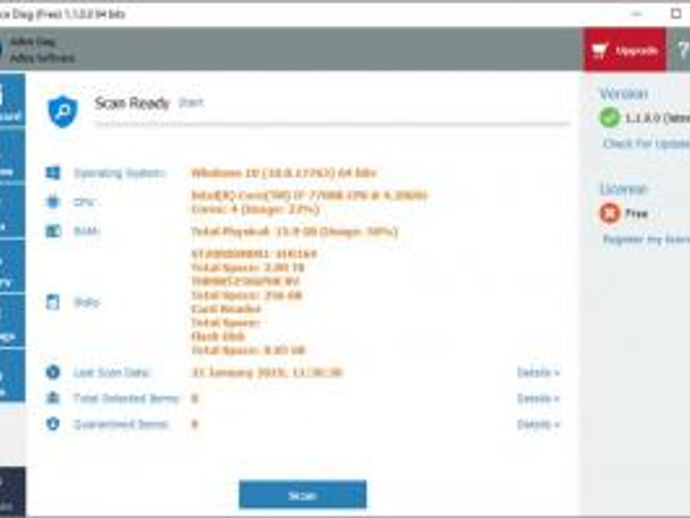Click the Total Detected Items icon
The height and width of the screenshot is (518, 690).
coord(53,398)
